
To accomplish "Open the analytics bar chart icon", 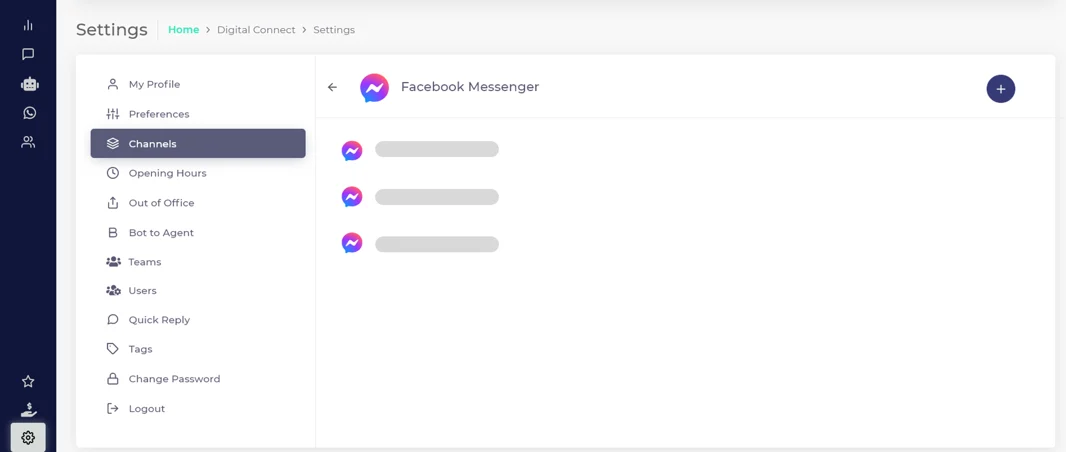I will point(28,25).
